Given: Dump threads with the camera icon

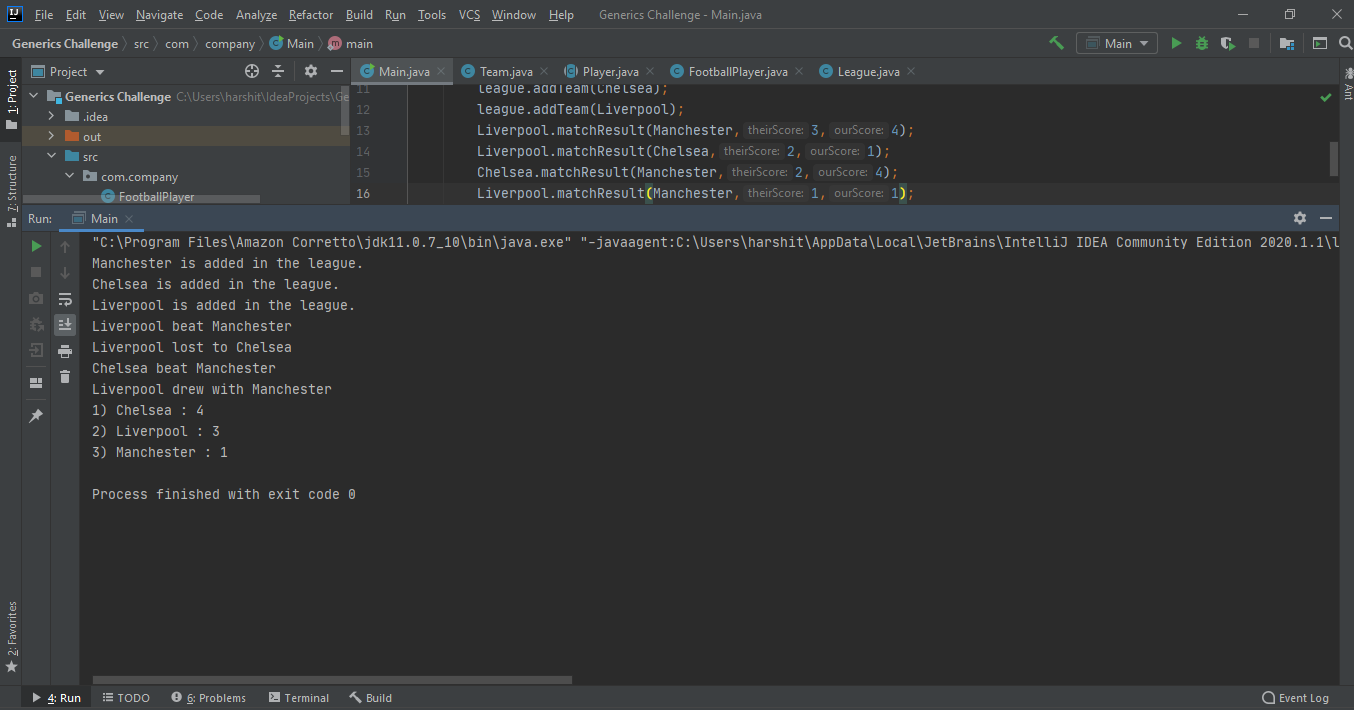Looking at the screenshot, I should pyautogui.click(x=36, y=298).
